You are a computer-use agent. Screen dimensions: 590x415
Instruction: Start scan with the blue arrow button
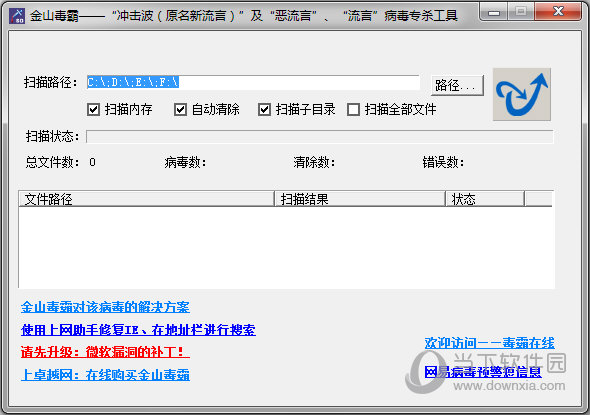coord(522,94)
